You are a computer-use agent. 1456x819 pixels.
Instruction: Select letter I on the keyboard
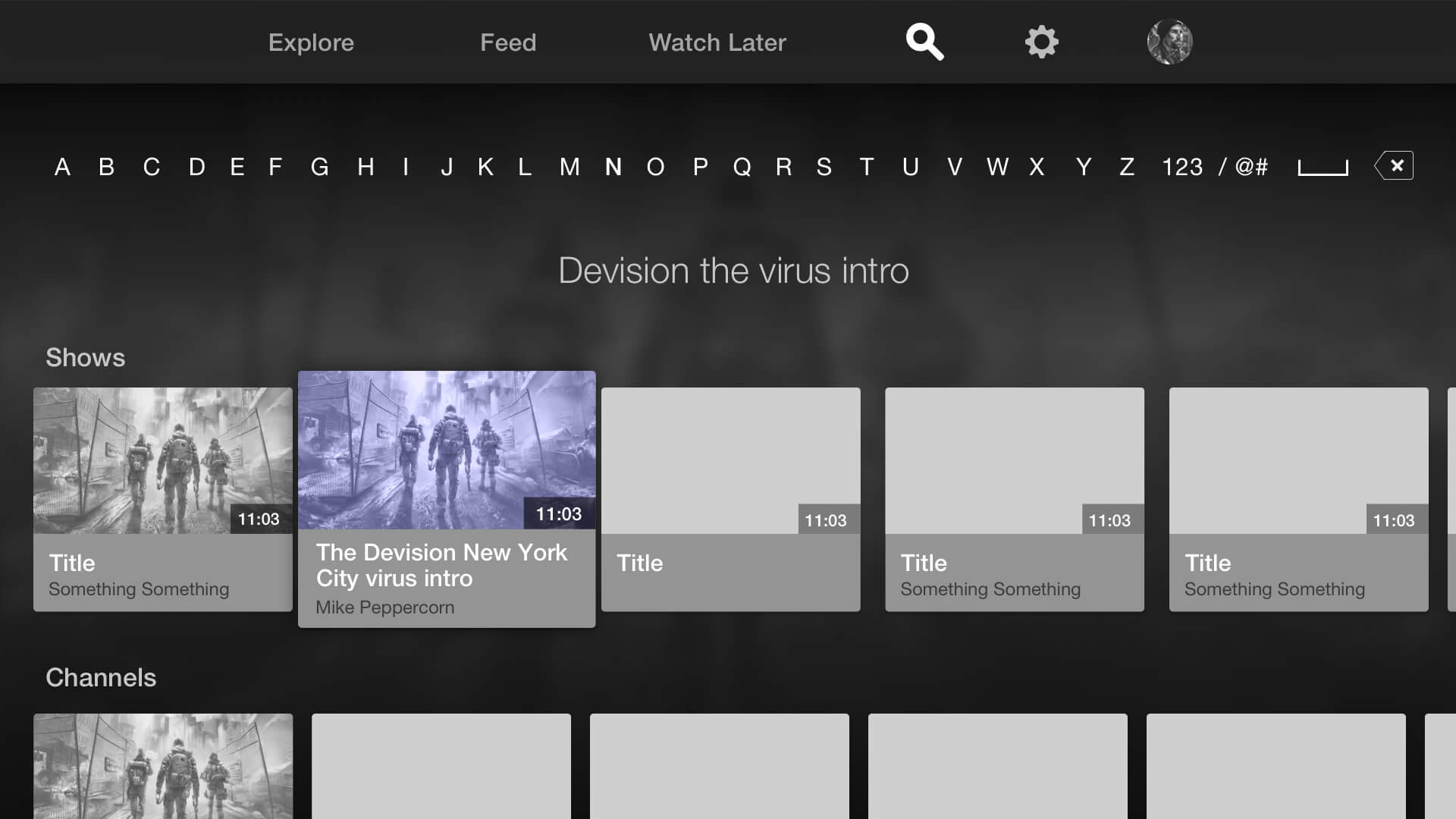(x=406, y=167)
